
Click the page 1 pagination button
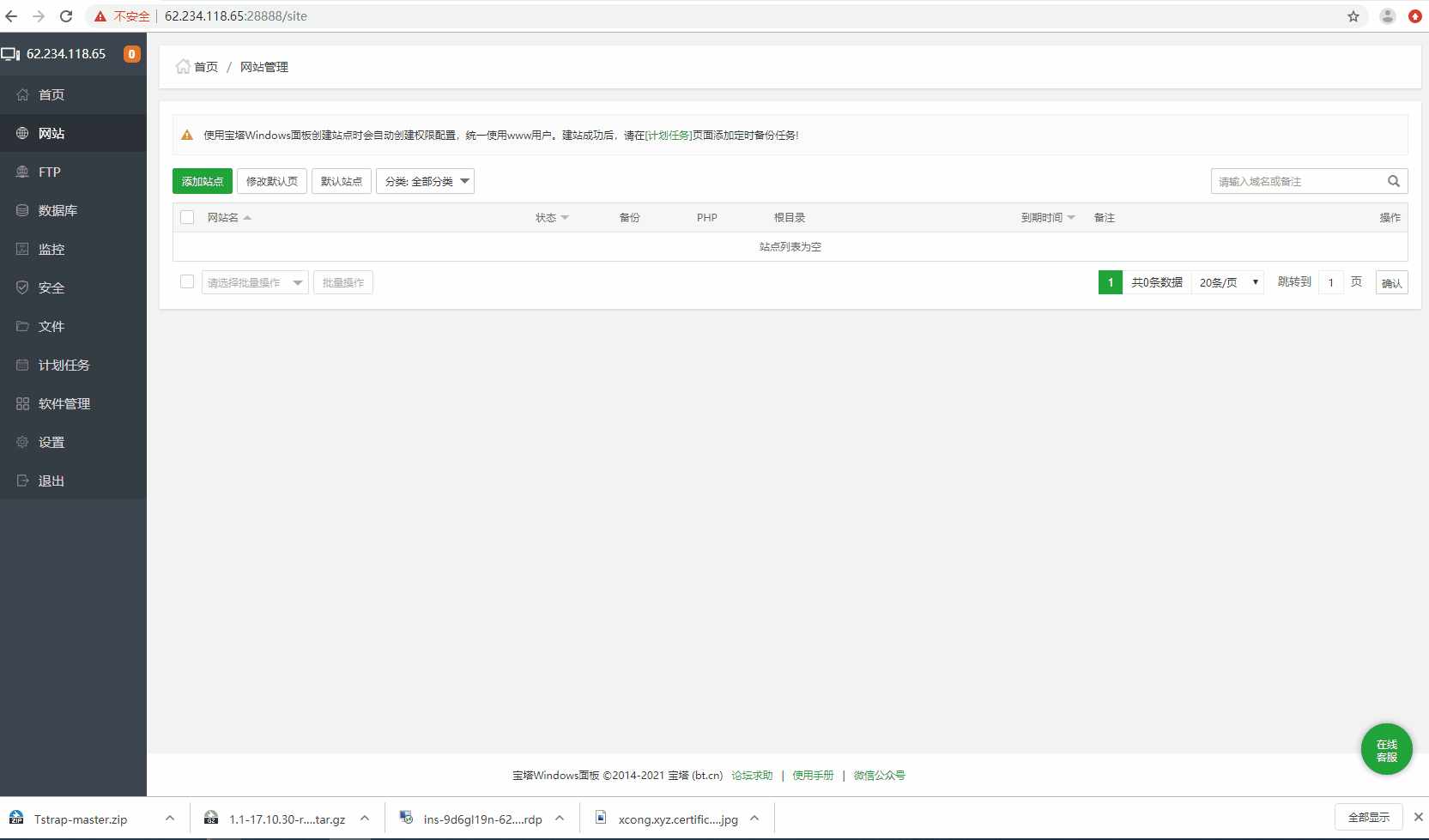click(1111, 282)
